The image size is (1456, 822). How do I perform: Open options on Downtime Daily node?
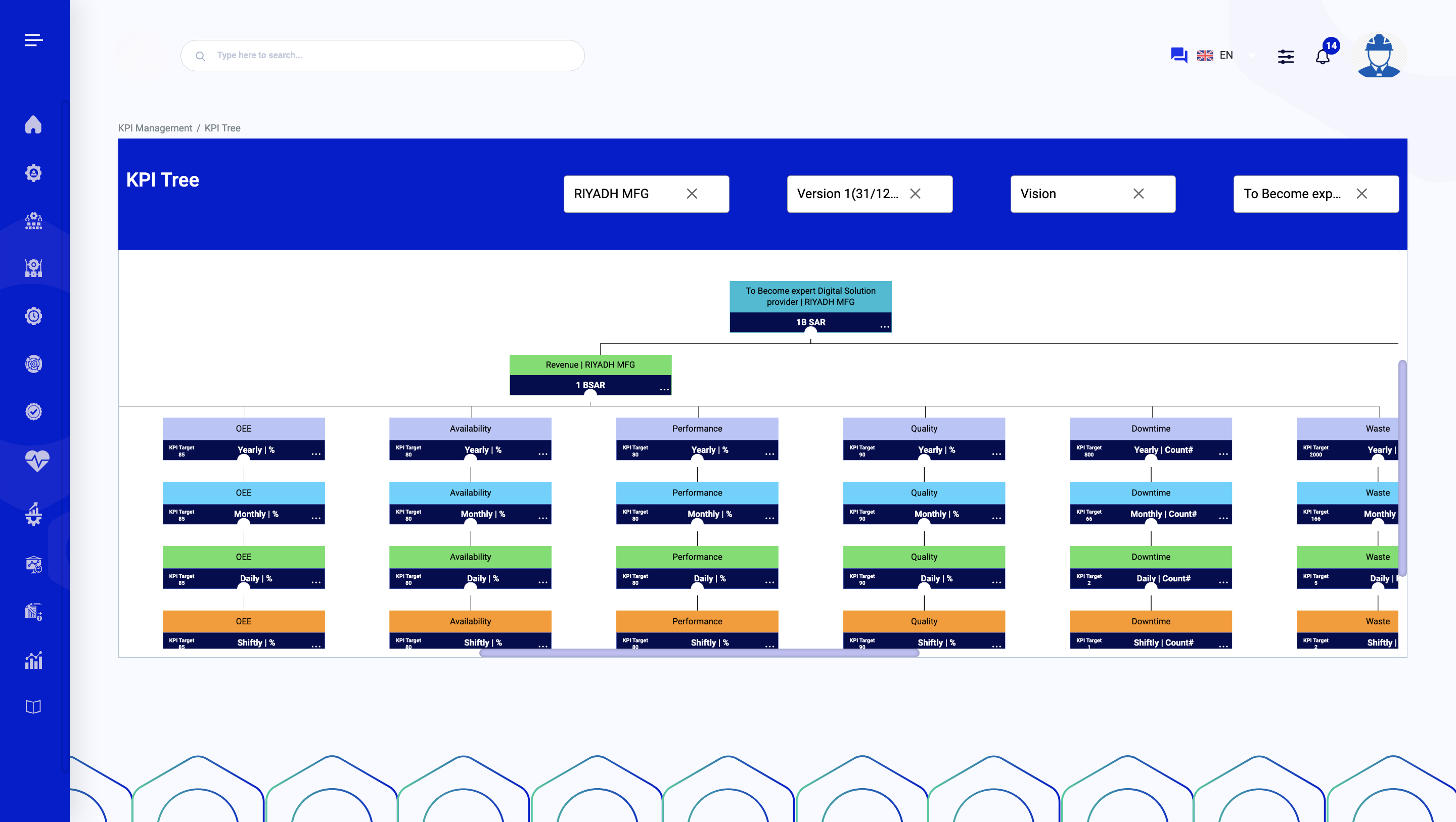1223,582
